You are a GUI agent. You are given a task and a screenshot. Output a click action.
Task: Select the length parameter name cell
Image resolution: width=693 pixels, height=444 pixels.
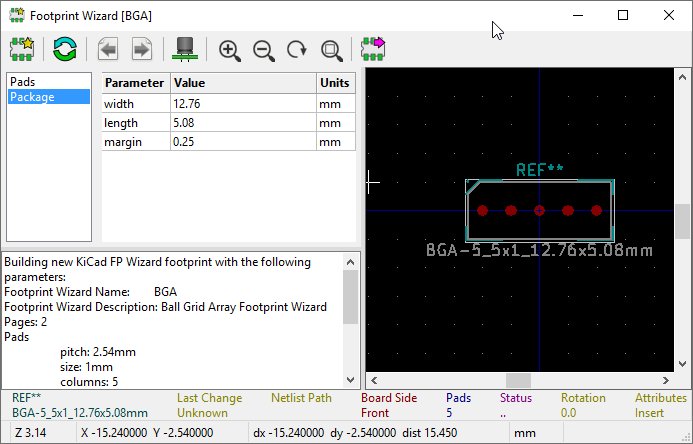coord(136,123)
